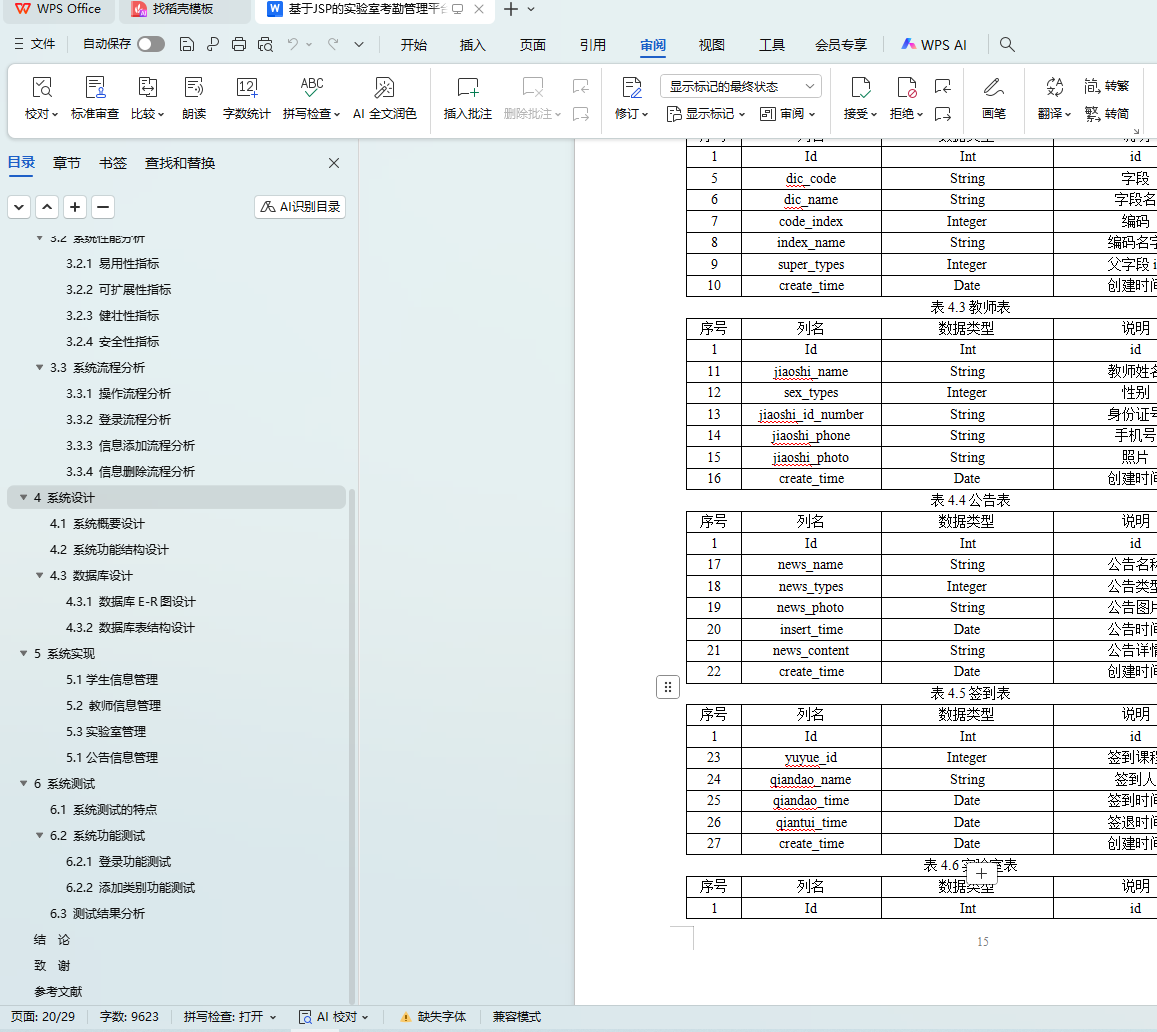Screen dimensions: 1157x1032
Task: Open the 文件 menu
Action: coord(35,44)
